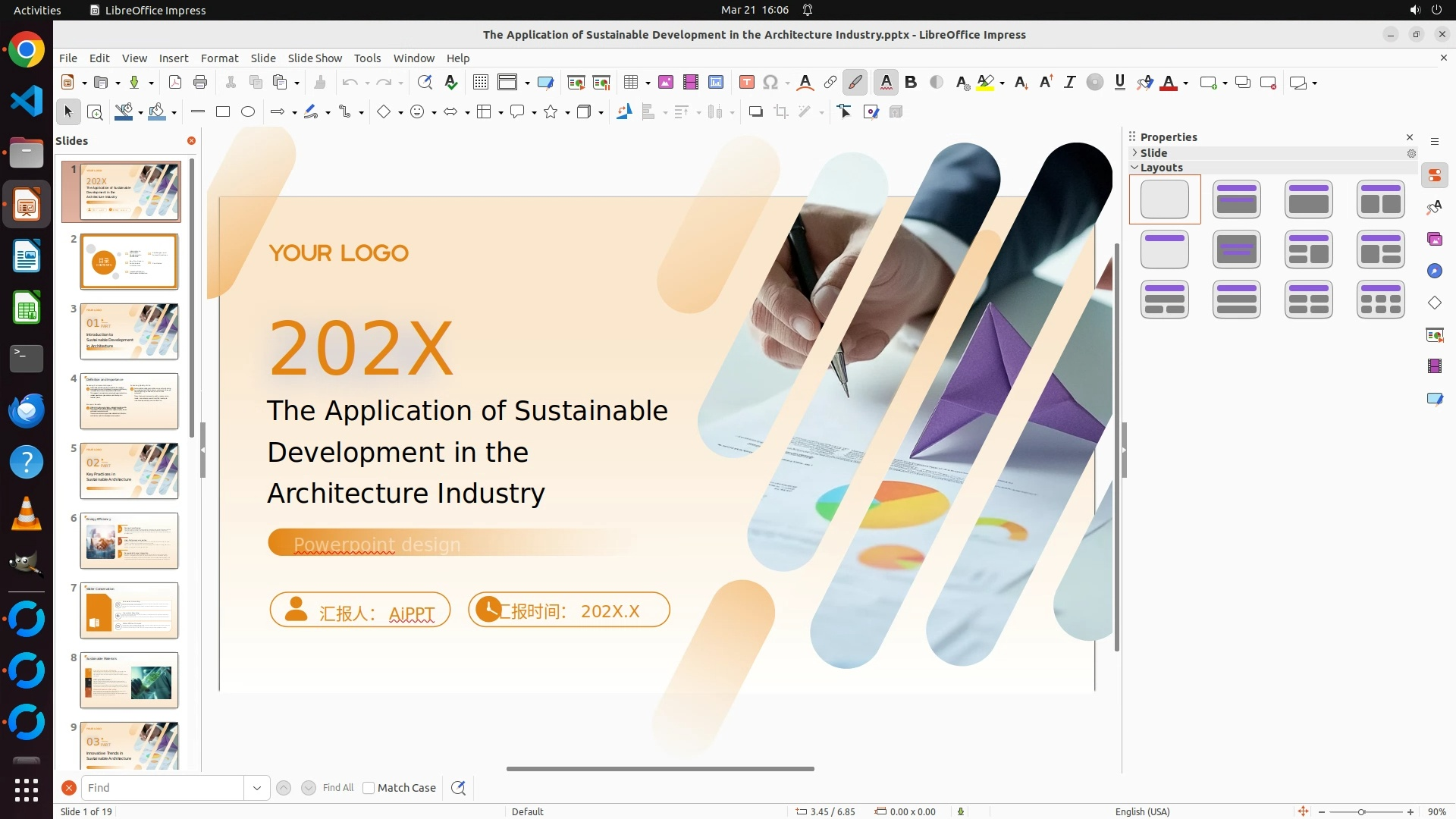Screen dimensions: 1456x819
Task: Open the Insert Special Character icon
Action: pyautogui.click(x=770, y=83)
